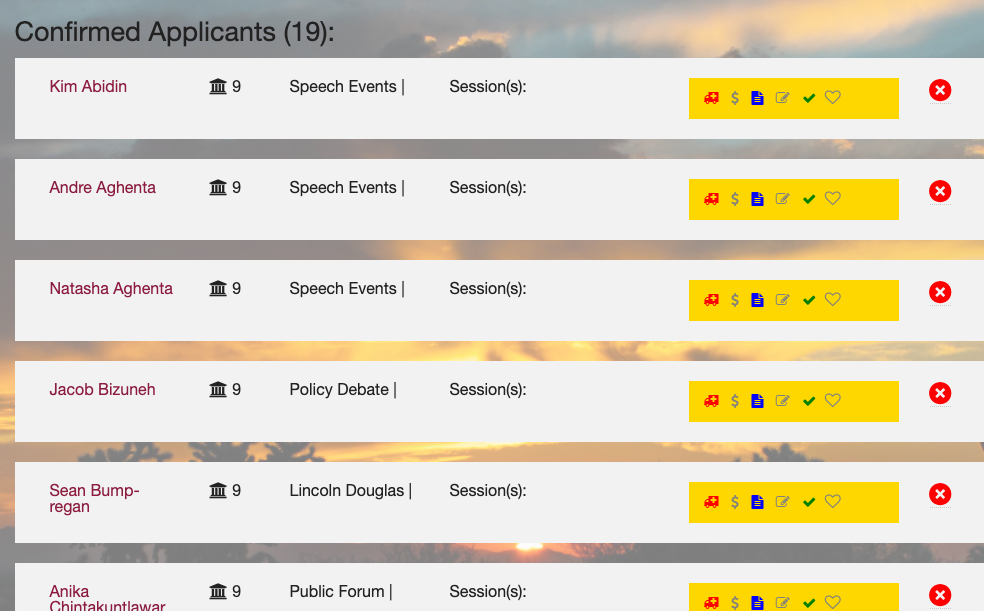Image resolution: width=984 pixels, height=611 pixels.
Task: Click the dollar sign icon for Andre Aghenta
Action: pyautogui.click(x=735, y=199)
